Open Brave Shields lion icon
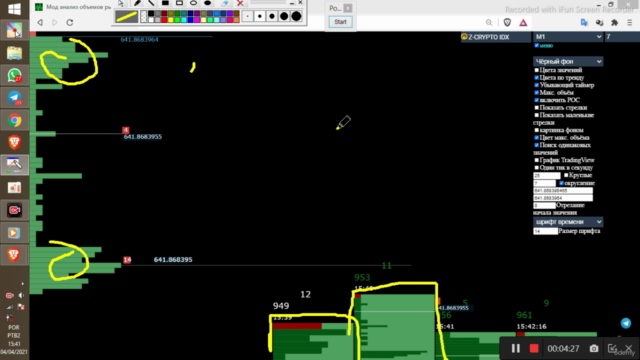 [x=507, y=23]
